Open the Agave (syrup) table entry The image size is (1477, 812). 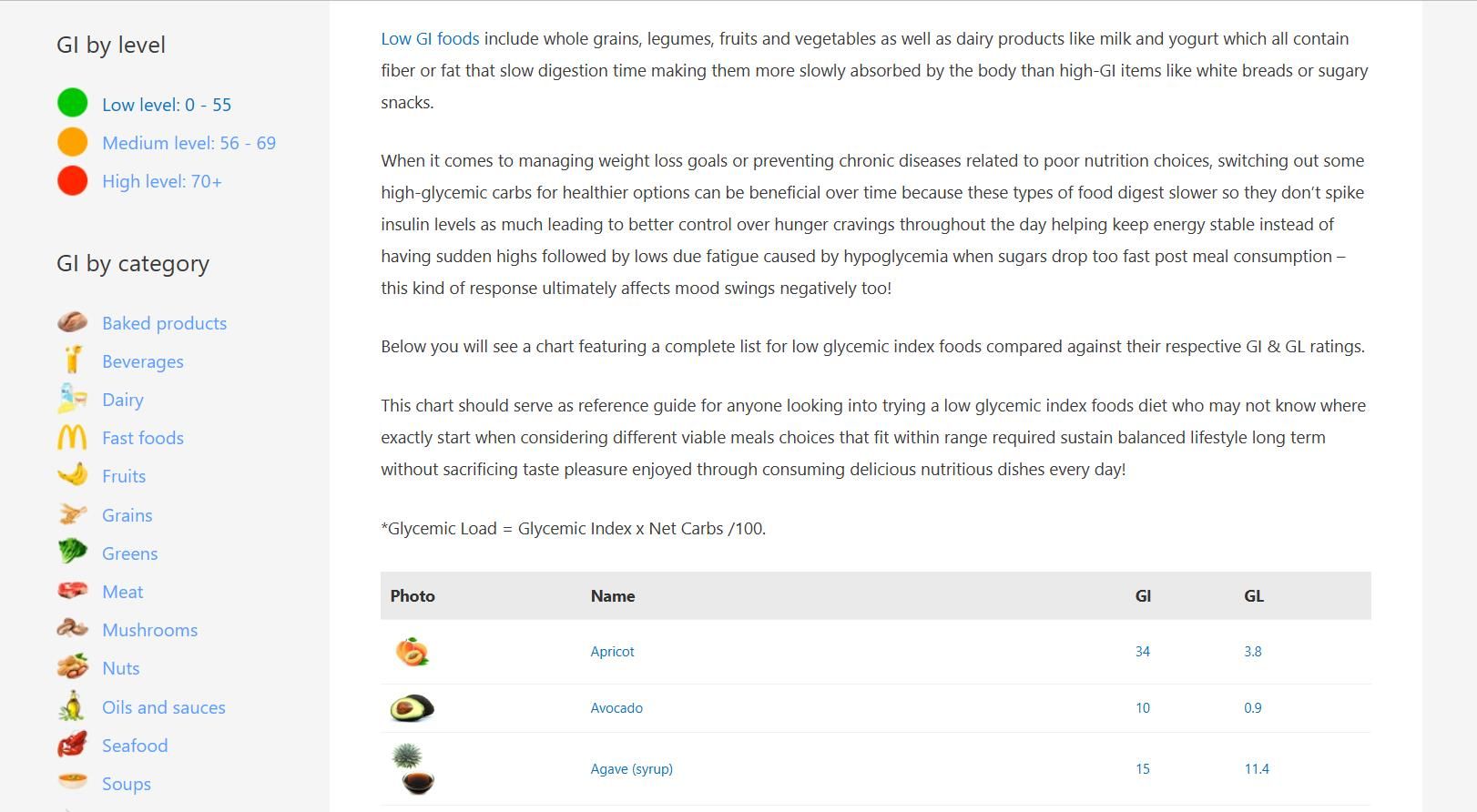[x=631, y=769]
